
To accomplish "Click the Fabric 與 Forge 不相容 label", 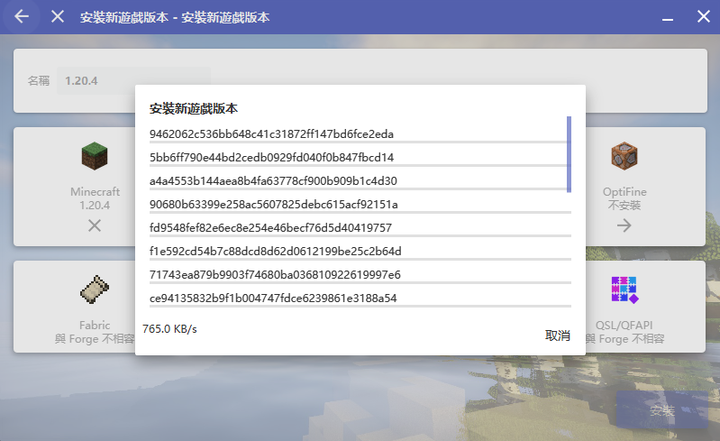I will click(x=95, y=332).
